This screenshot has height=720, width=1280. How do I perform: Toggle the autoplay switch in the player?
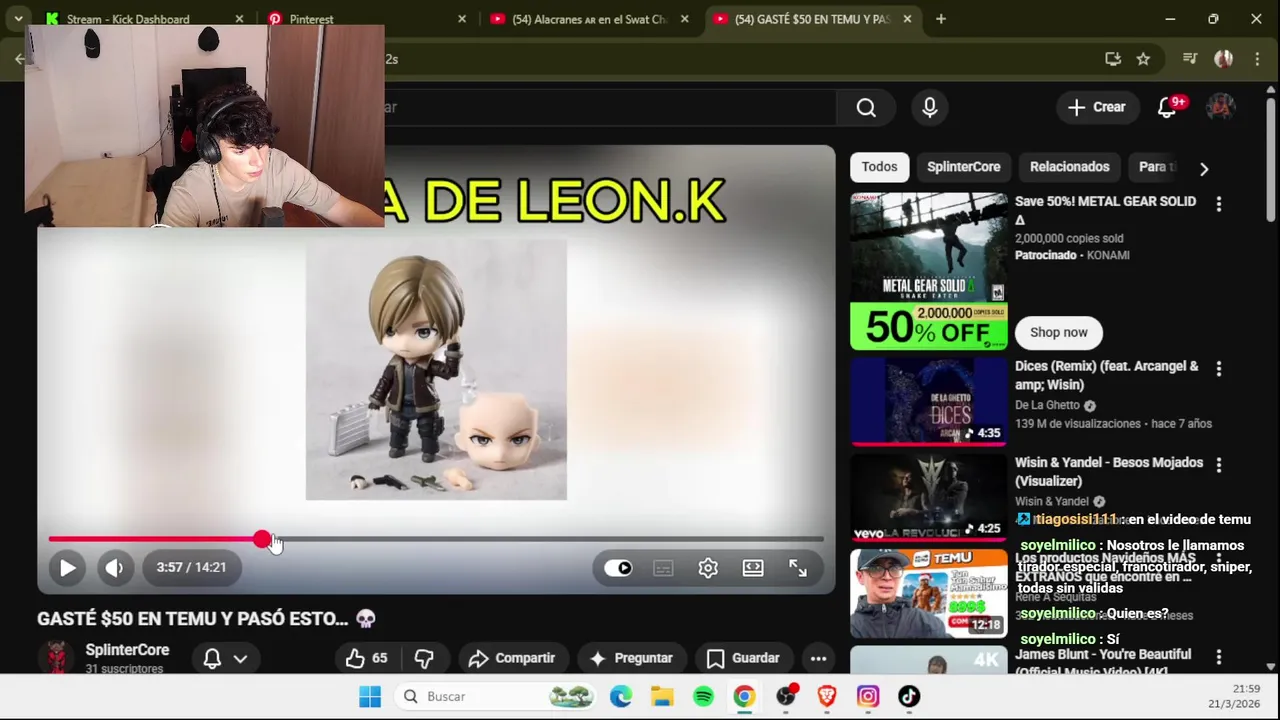pos(618,568)
